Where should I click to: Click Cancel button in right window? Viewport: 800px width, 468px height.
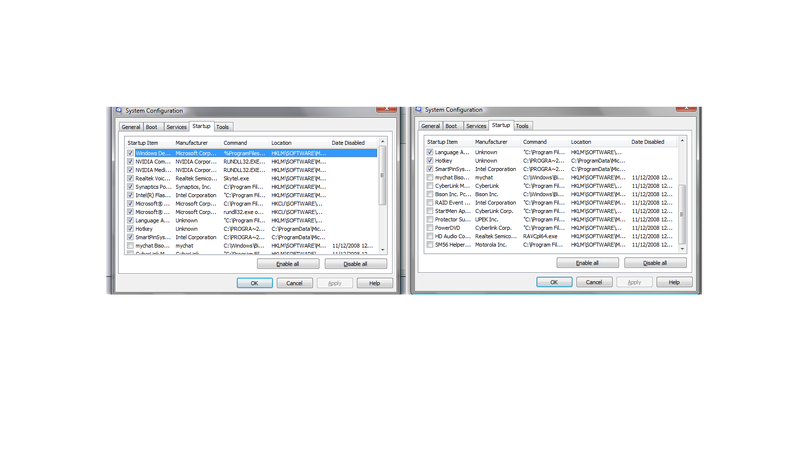pyautogui.click(x=594, y=282)
